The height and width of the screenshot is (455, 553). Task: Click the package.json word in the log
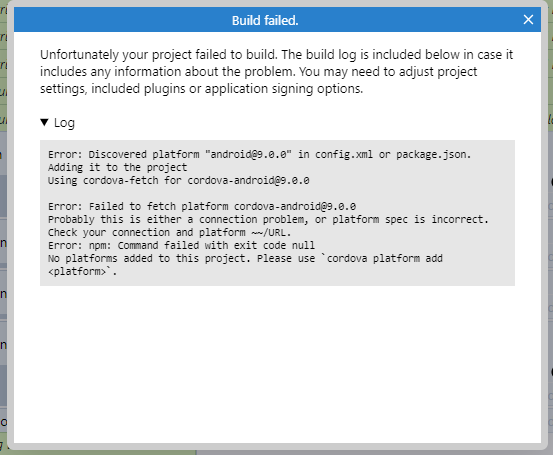(x=433, y=154)
